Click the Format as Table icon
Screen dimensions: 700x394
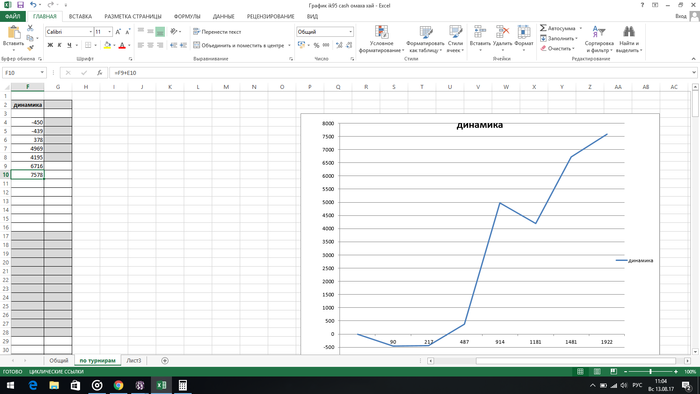[425, 32]
